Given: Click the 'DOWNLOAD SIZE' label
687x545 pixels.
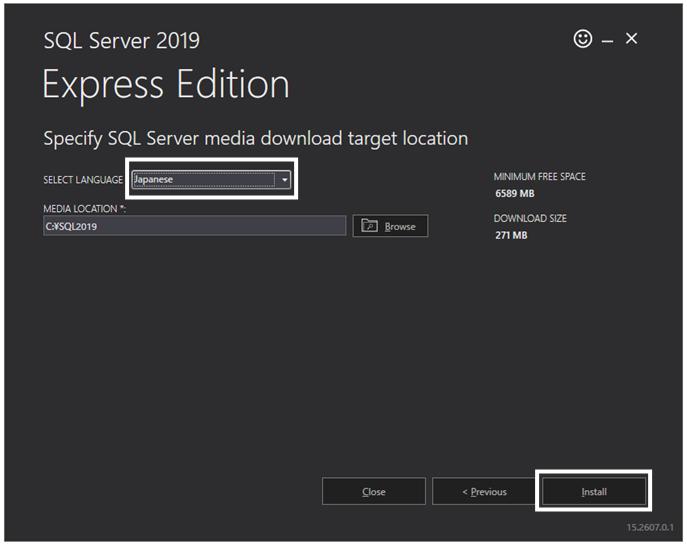Looking at the screenshot, I should pyautogui.click(x=530, y=218).
